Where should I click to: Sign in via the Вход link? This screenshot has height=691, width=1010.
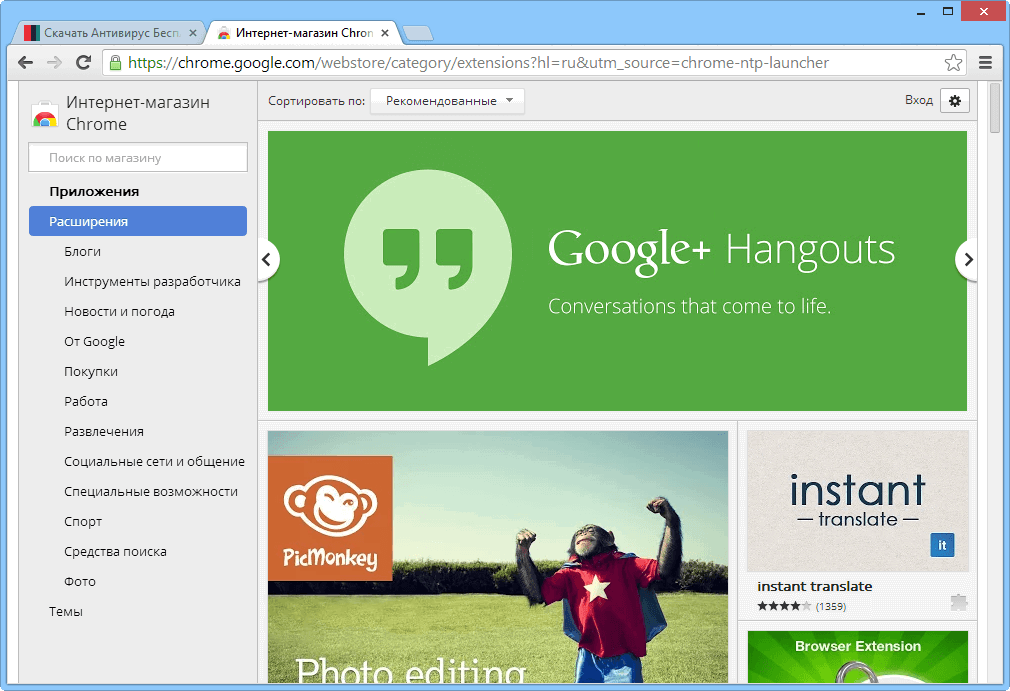pyautogui.click(x=918, y=100)
